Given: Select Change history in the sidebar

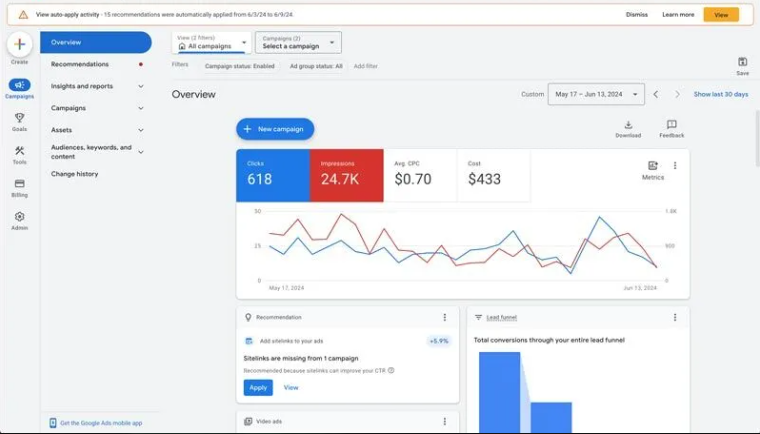Looking at the screenshot, I should (75, 174).
